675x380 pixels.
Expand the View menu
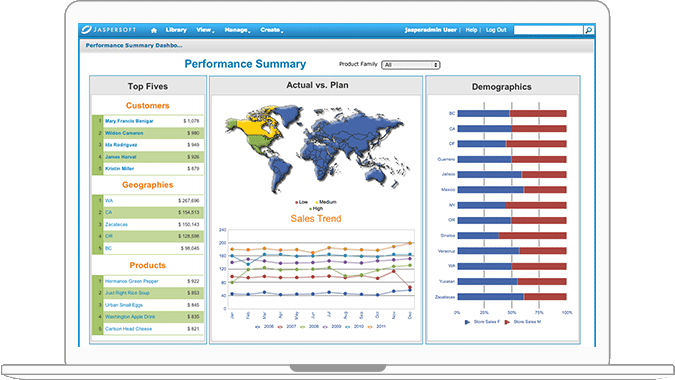click(x=205, y=30)
